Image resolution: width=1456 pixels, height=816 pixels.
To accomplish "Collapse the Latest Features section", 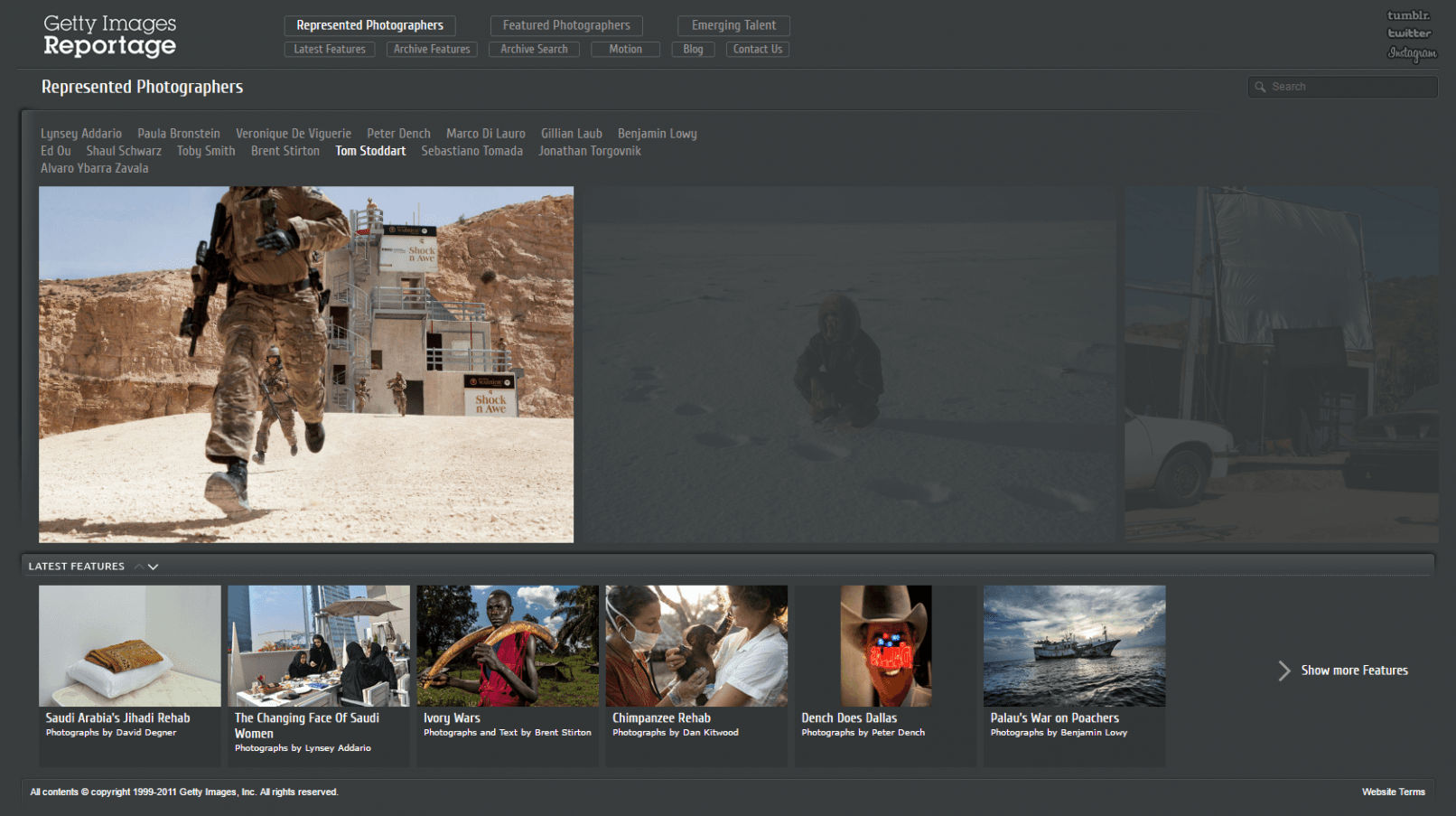I will pyautogui.click(x=137, y=566).
